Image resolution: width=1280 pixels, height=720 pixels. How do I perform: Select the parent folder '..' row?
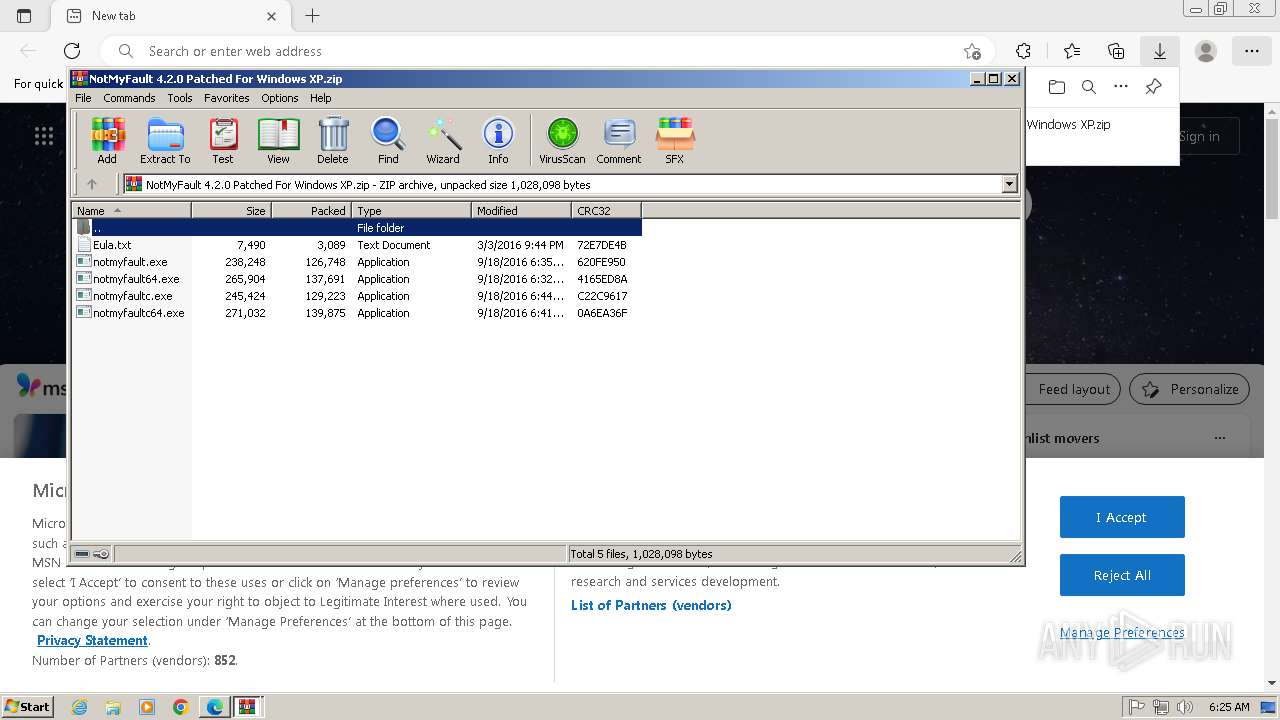click(x=357, y=228)
